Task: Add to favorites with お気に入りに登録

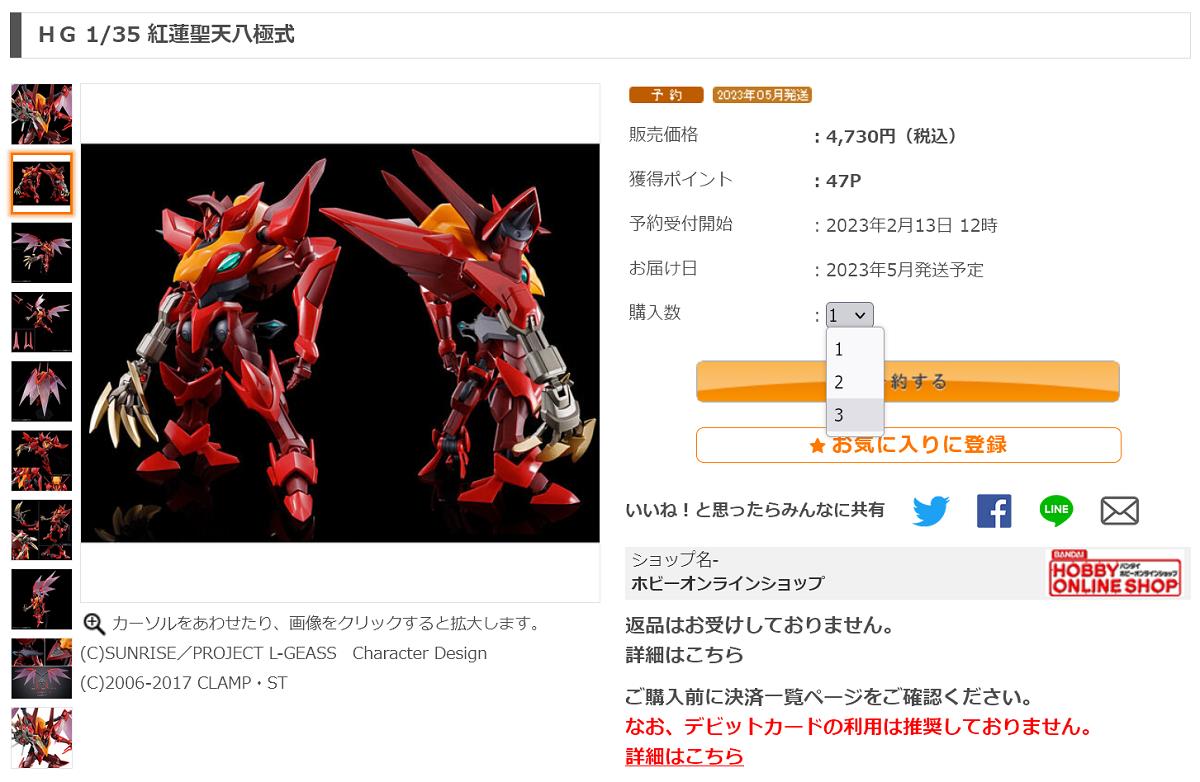Action: click(908, 445)
